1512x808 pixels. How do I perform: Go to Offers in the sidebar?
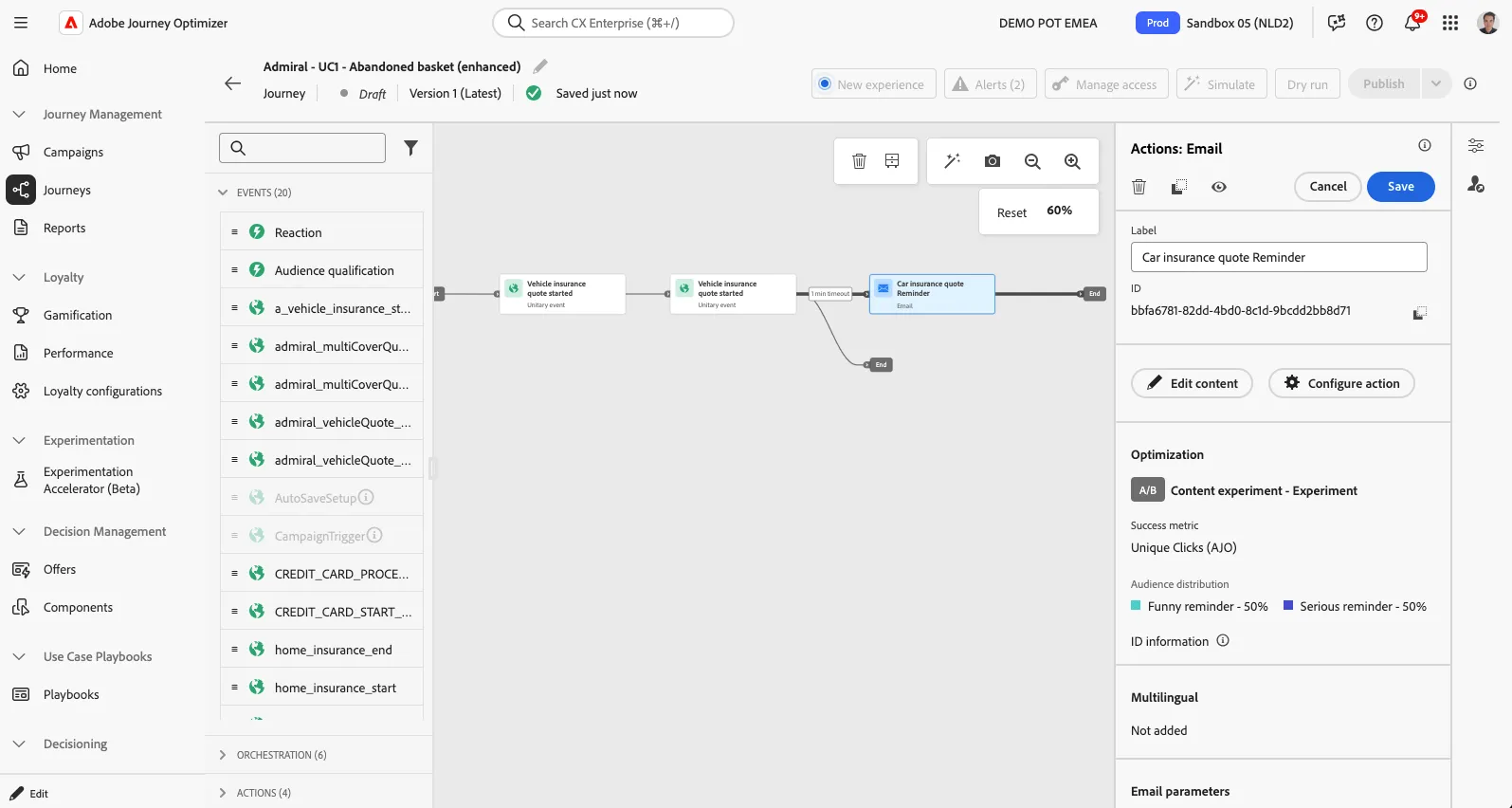click(60, 569)
